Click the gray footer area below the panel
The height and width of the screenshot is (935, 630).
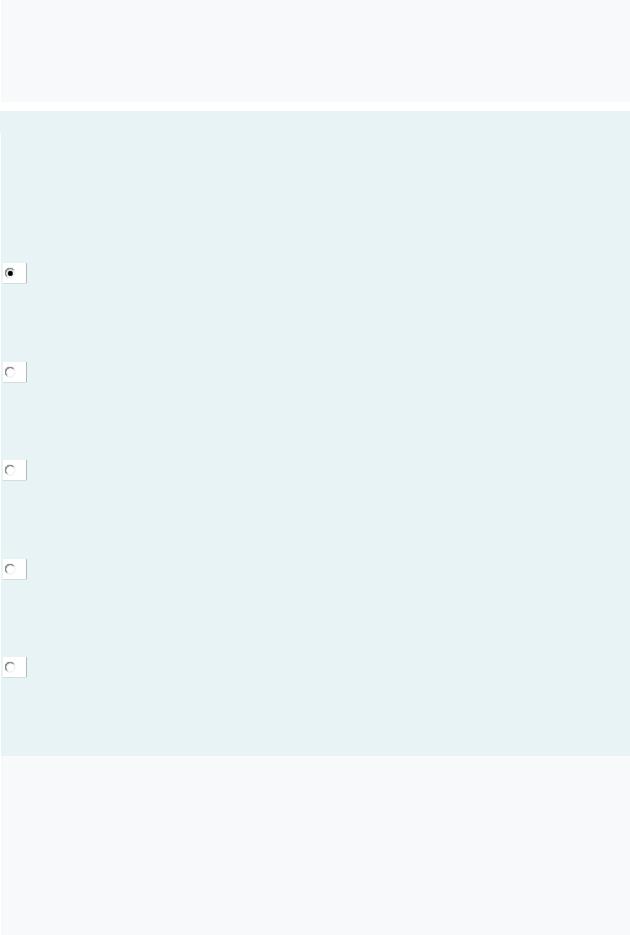coord(315,845)
